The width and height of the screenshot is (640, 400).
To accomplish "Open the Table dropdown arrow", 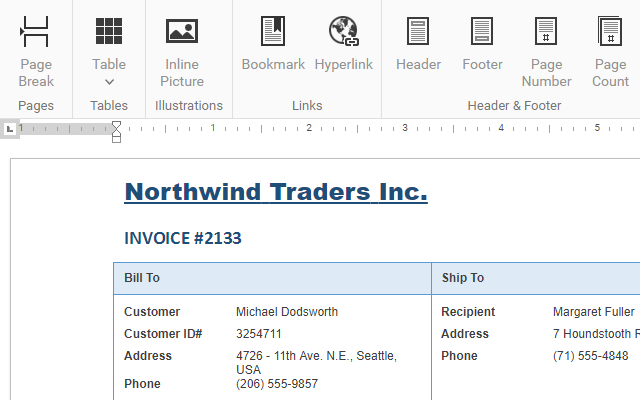I will pos(109,82).
